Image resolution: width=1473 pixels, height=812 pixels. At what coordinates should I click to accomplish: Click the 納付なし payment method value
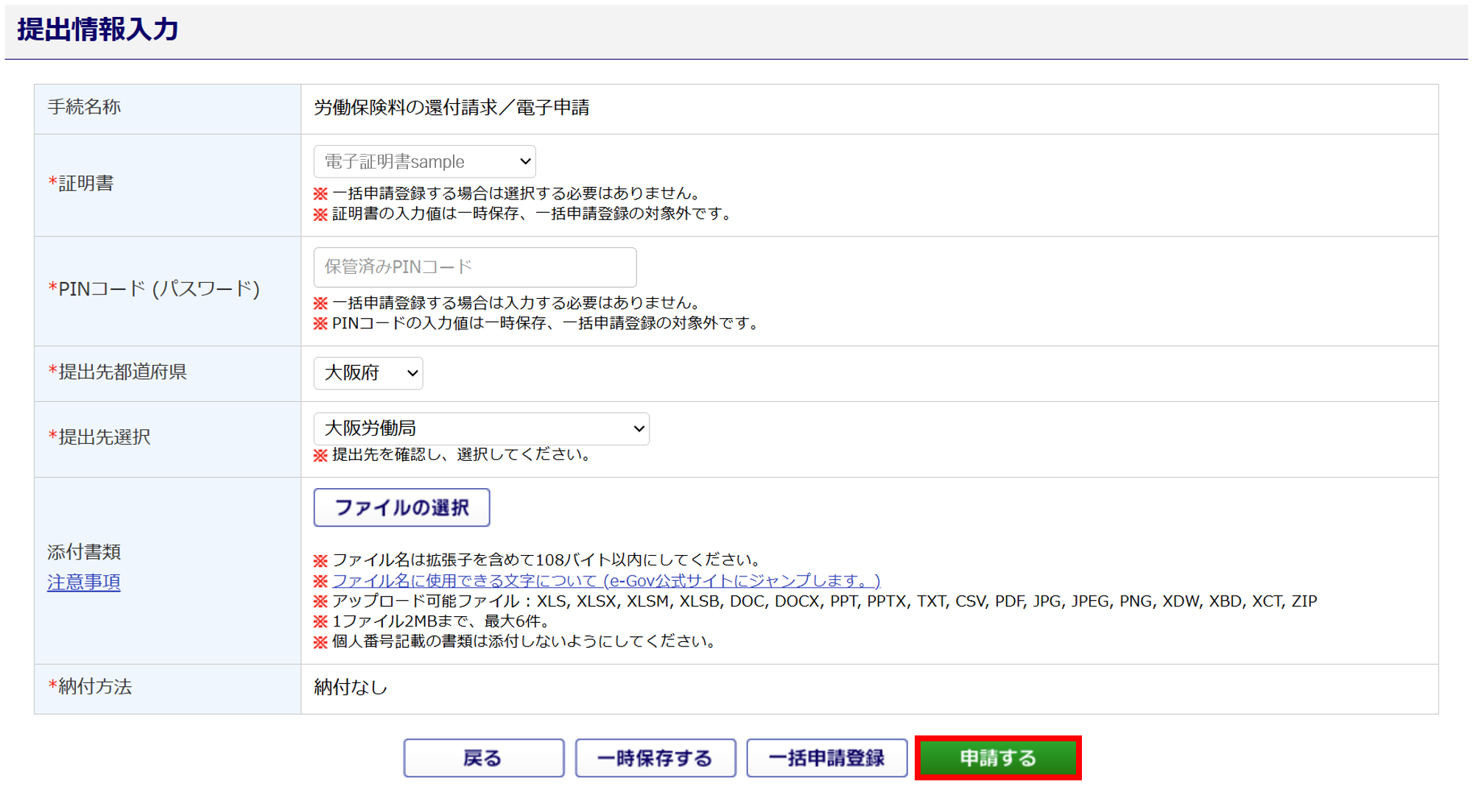pos(350,688)
